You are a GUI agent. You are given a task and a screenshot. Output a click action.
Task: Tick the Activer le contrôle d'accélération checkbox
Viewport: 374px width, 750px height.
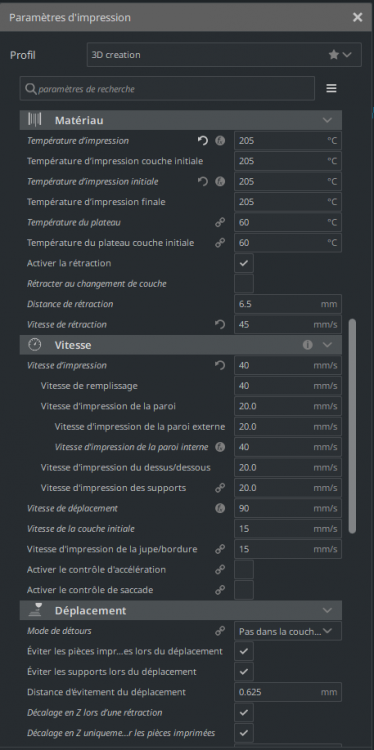click(244, 570)
